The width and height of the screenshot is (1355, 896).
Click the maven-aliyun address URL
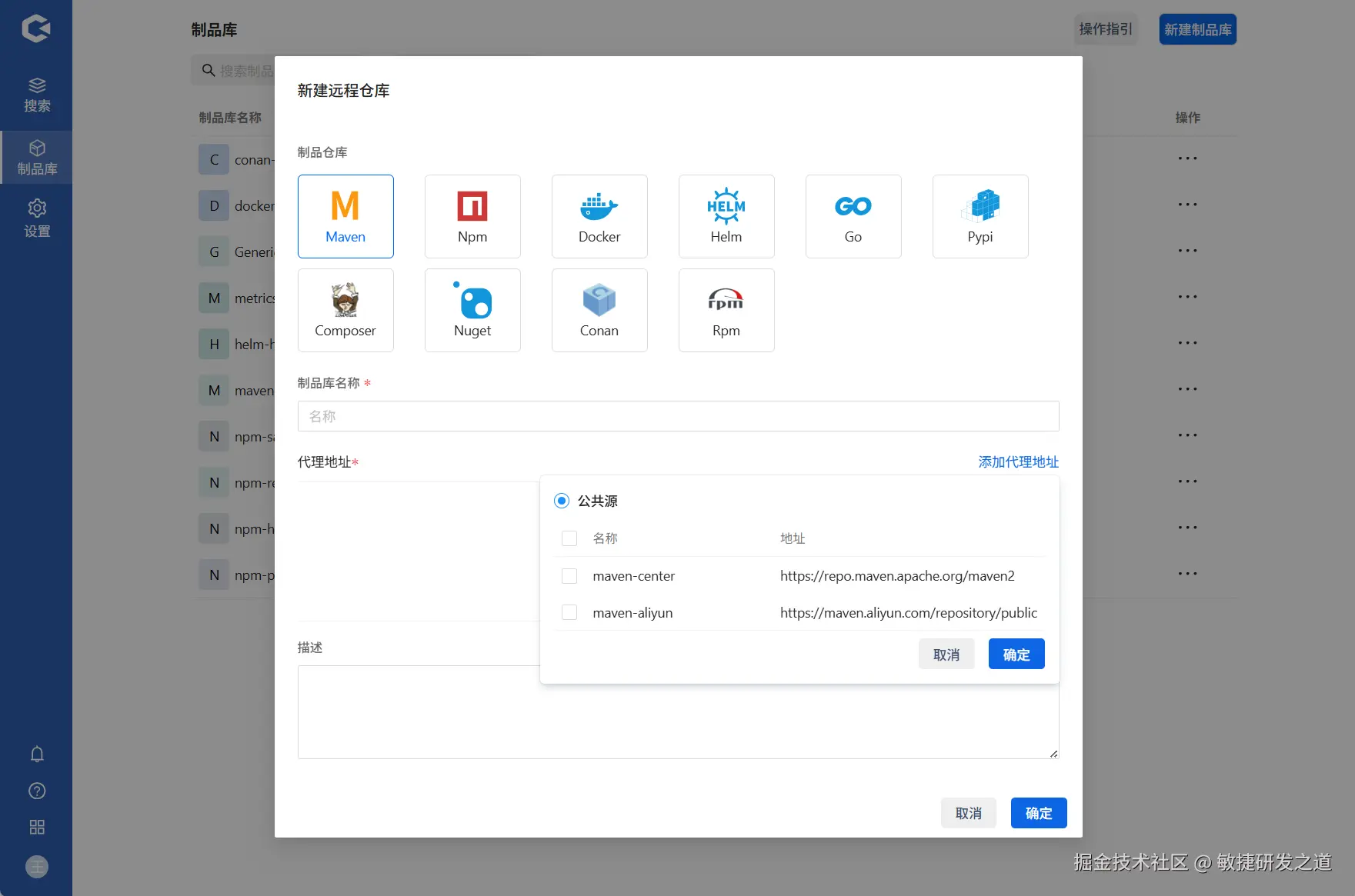coord(909,613)
